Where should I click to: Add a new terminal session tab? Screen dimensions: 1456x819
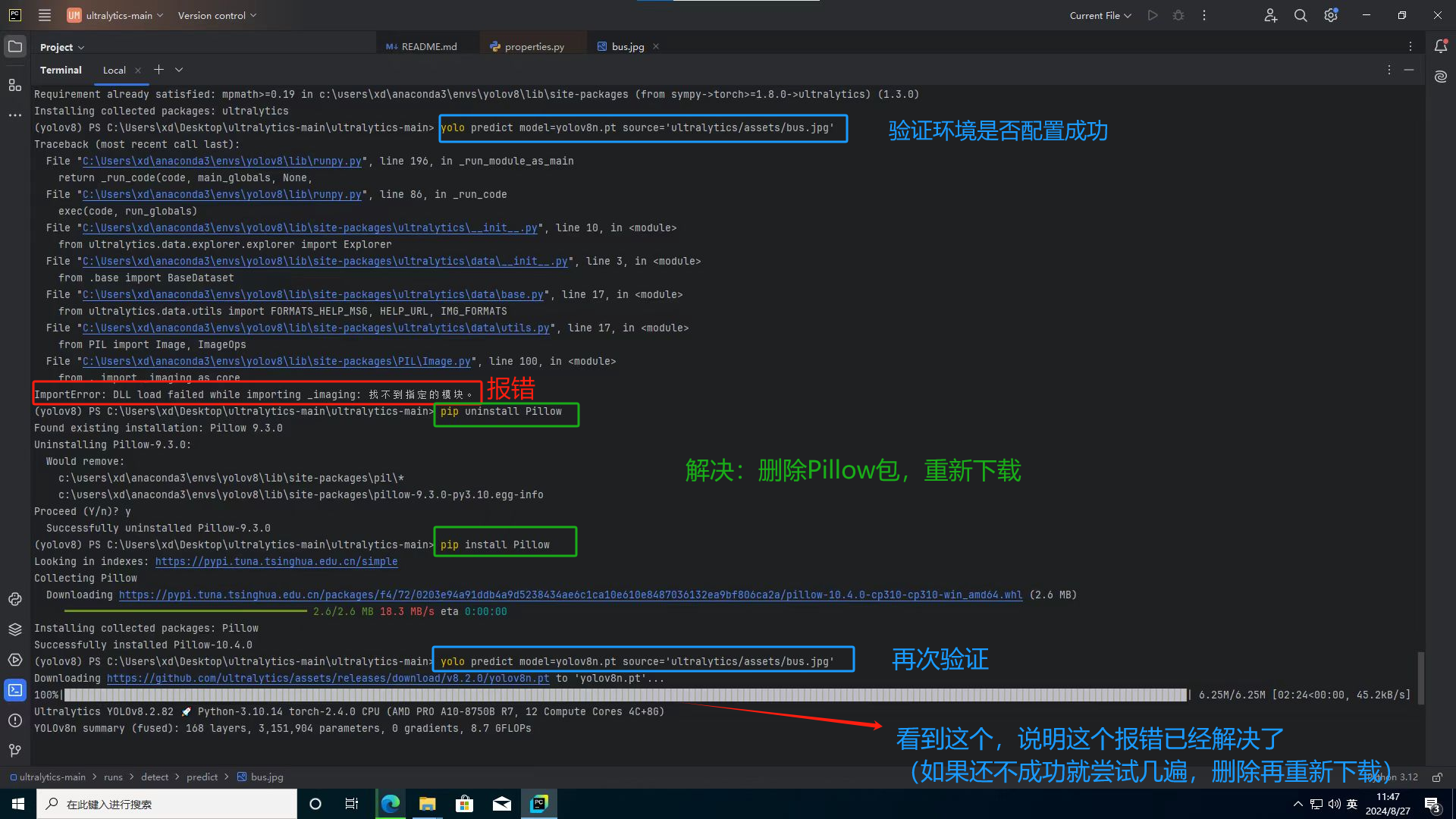click(x=158, y=70)
